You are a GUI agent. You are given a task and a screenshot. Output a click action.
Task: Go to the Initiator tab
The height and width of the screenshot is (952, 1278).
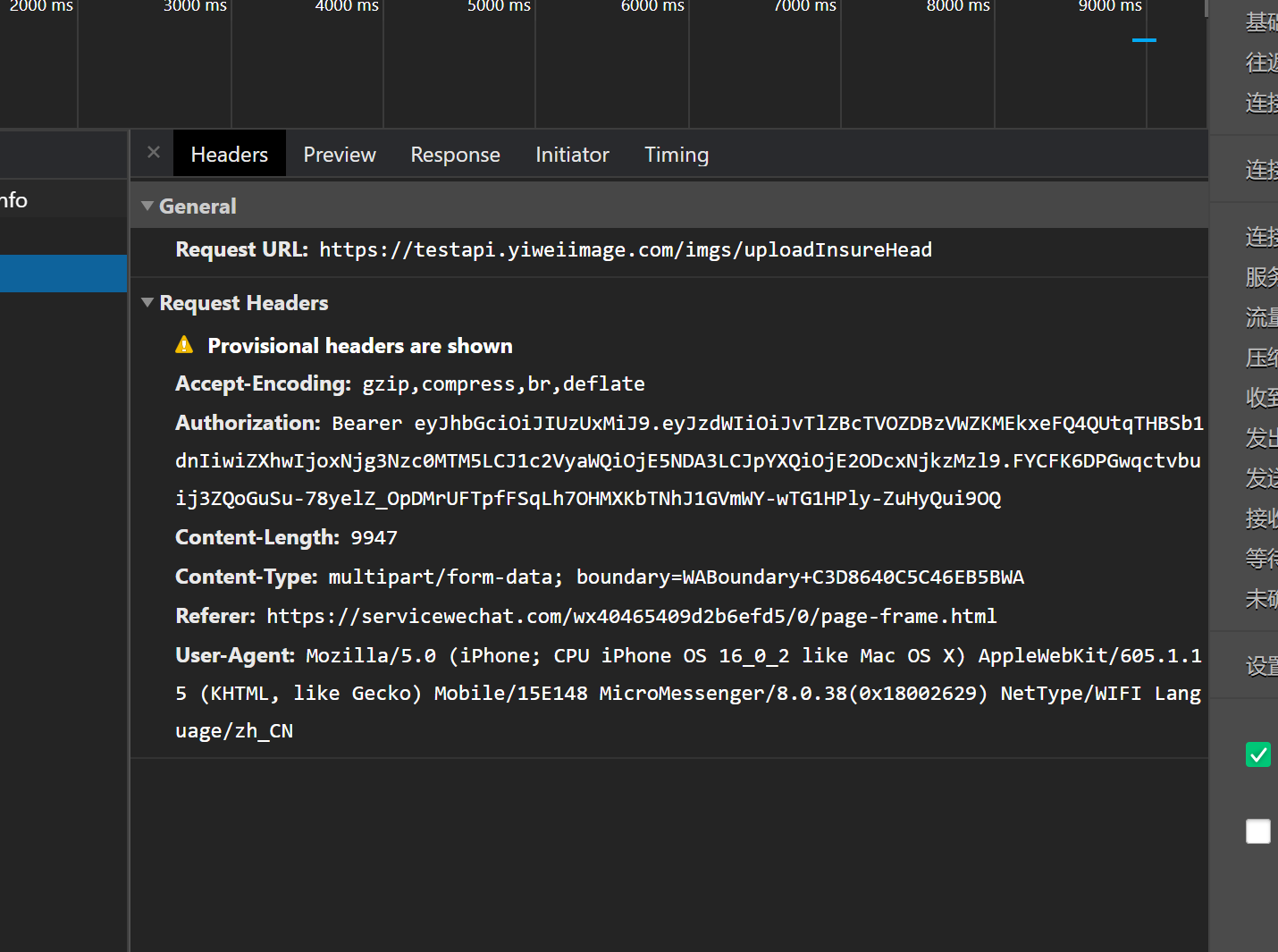tap(572, 155)
